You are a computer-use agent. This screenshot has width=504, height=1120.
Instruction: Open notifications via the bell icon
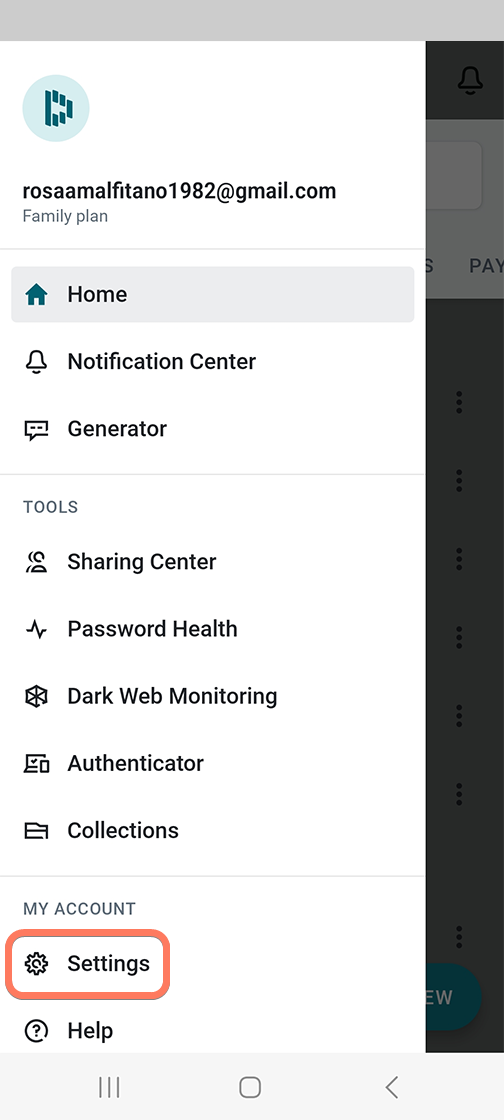click(x=470, y=81)
